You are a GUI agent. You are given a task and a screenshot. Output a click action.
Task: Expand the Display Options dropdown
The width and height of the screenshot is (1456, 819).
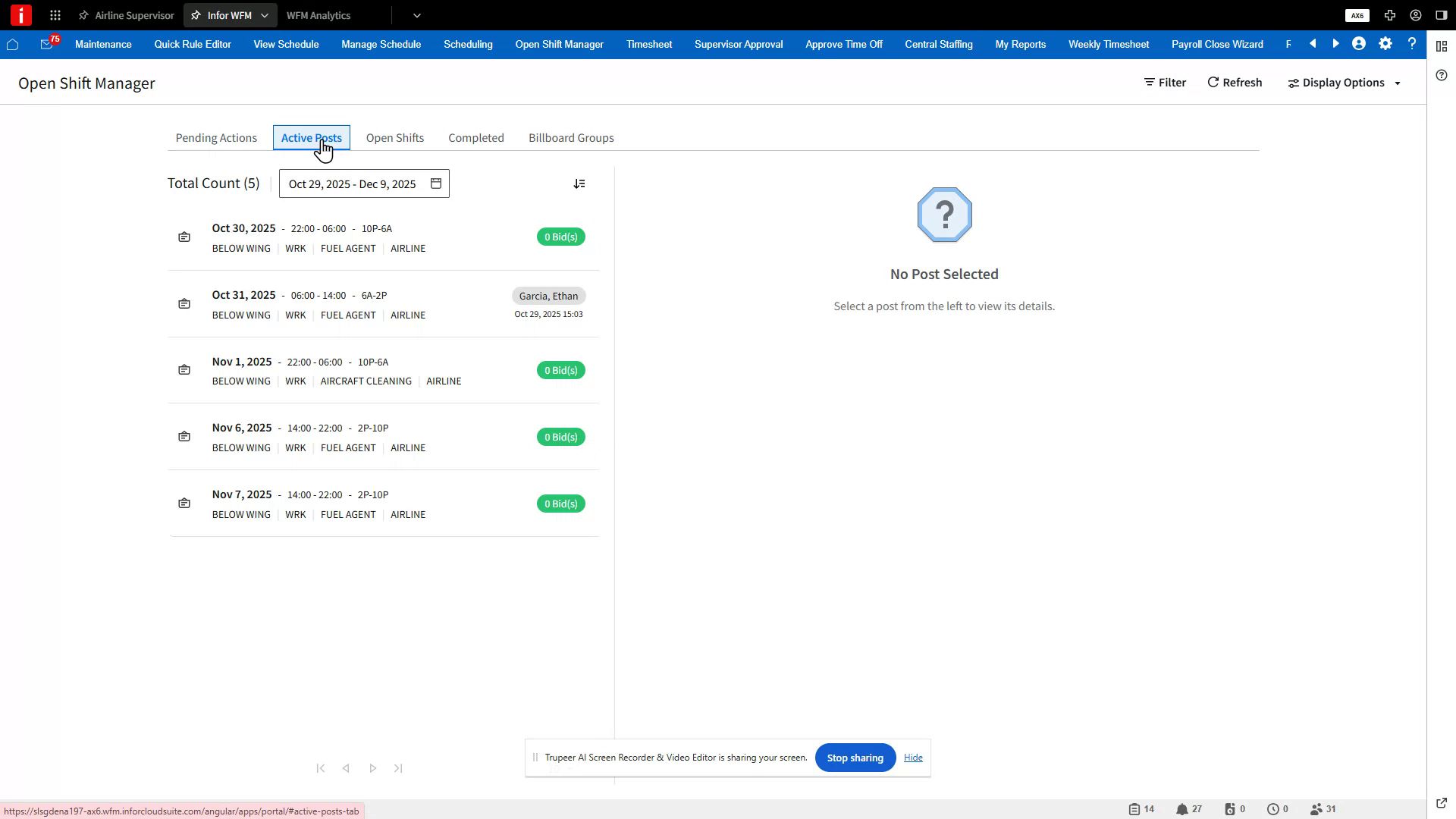pyautogui.click(x=1398, y=83)
